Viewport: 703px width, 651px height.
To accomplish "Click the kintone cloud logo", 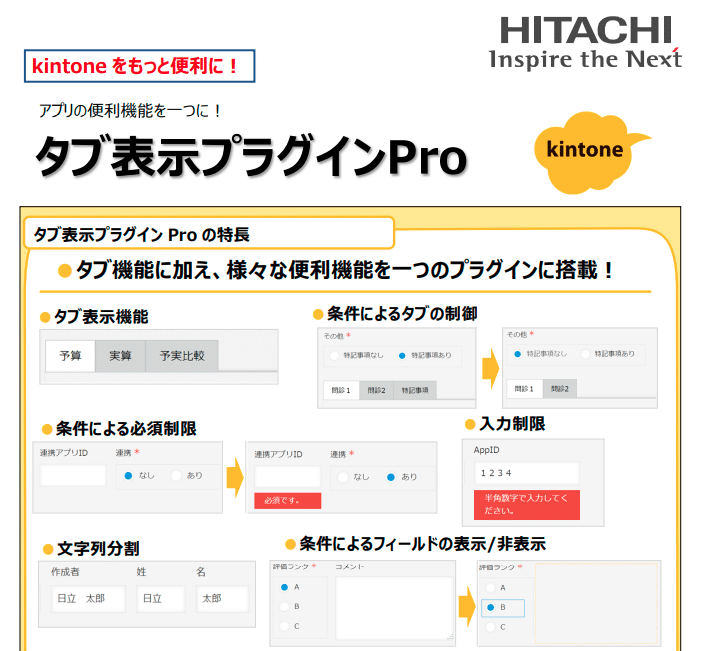I will pyautogui.click(x=587, y=152).
